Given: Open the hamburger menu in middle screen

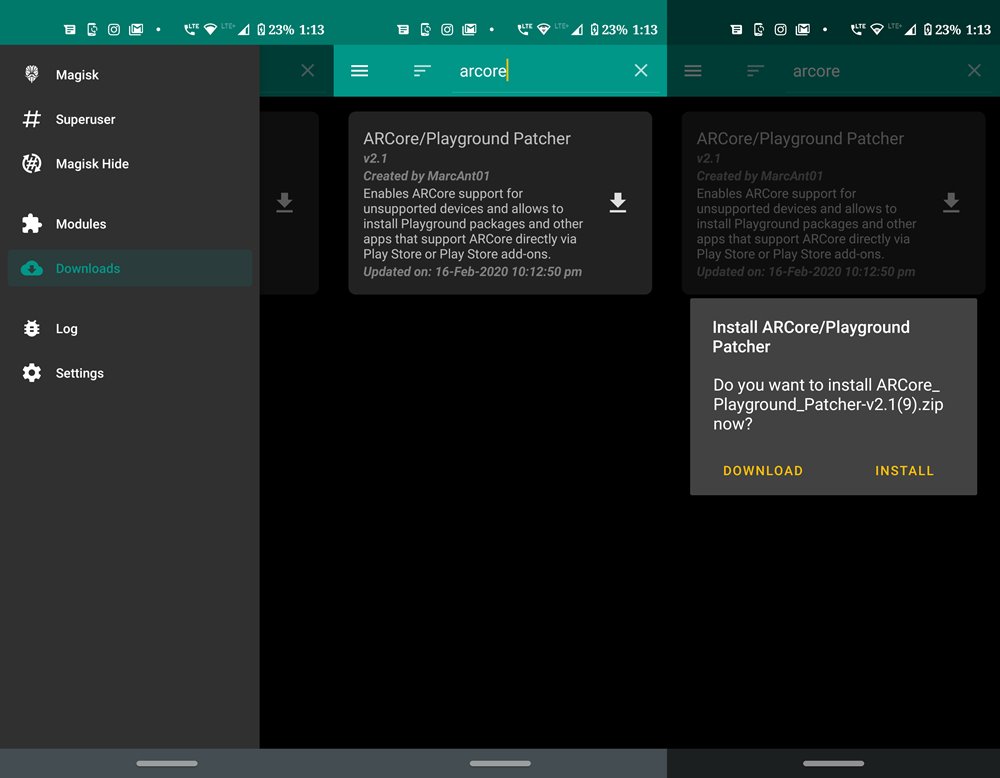Looking at the screenshot, I should (359, 71).
